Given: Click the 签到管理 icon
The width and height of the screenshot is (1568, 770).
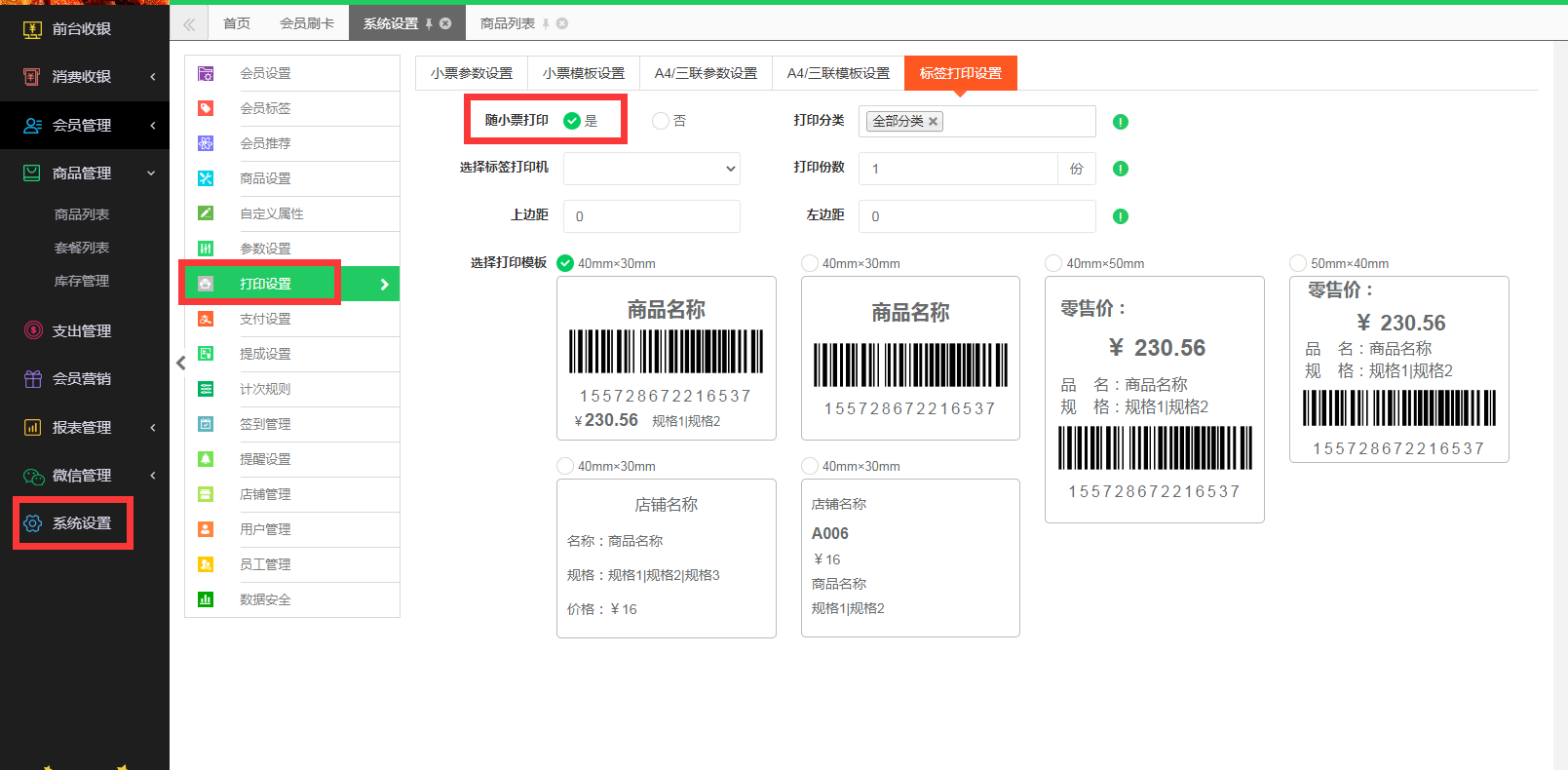Looking at the screenshot, I should [206, 424].
